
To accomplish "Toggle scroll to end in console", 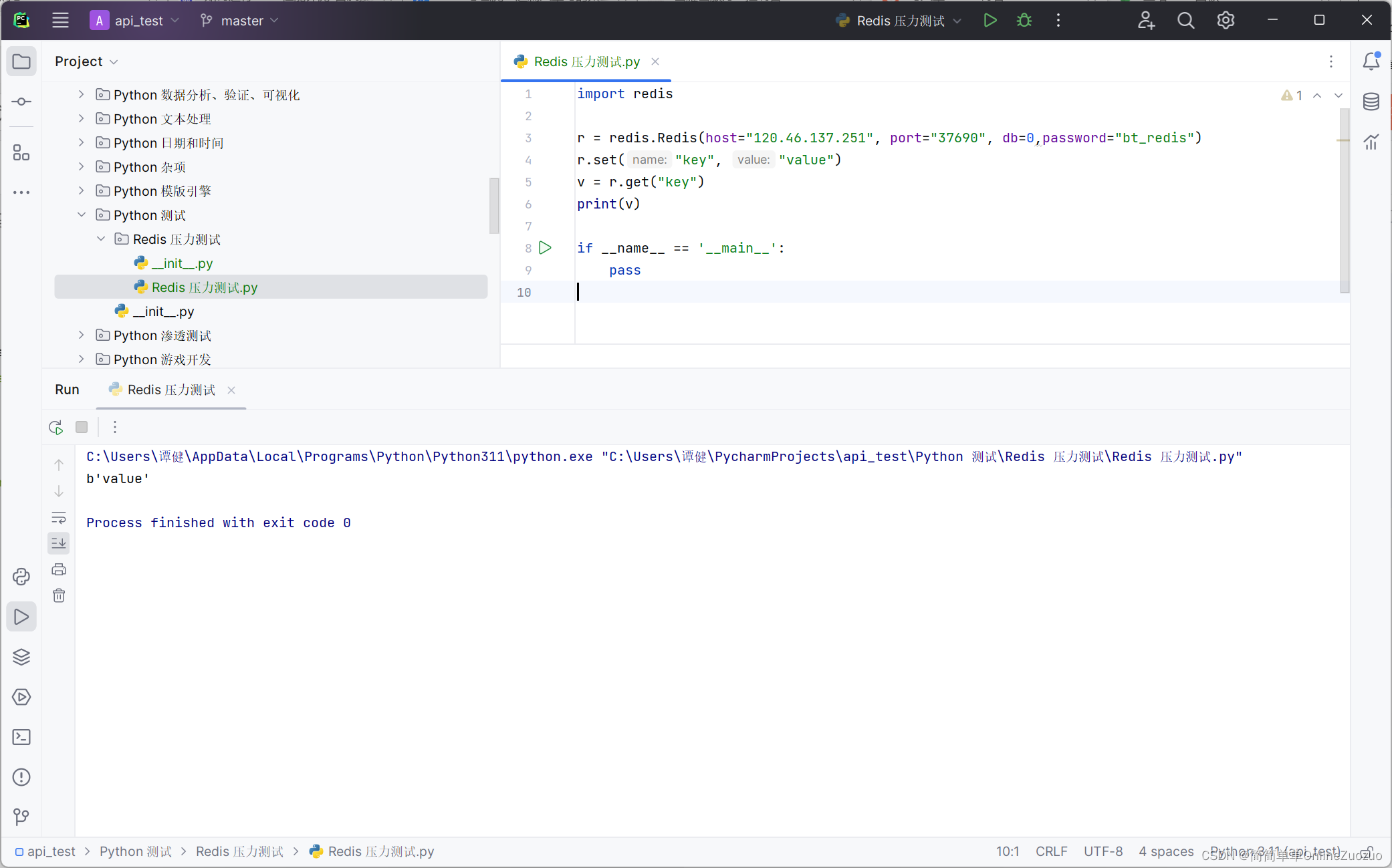I will (59, 543).
